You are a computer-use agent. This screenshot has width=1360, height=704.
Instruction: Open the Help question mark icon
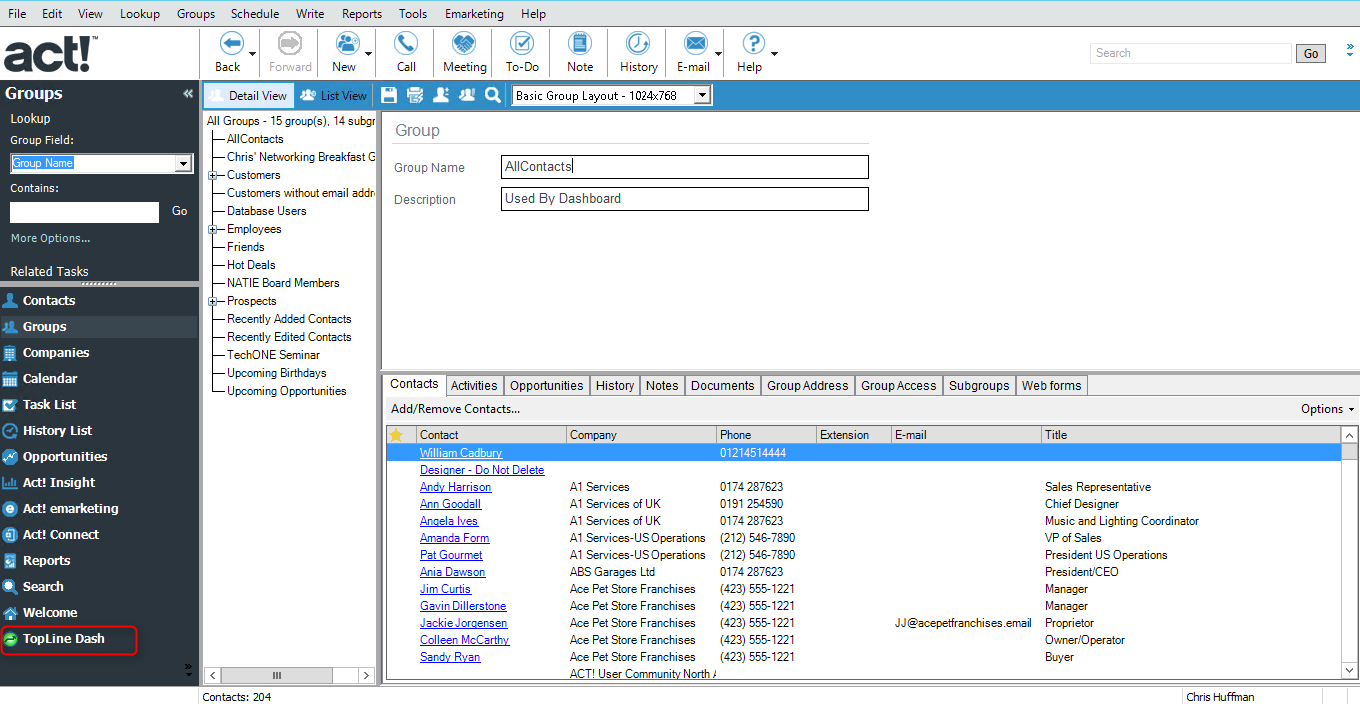(x=753, y=44)
